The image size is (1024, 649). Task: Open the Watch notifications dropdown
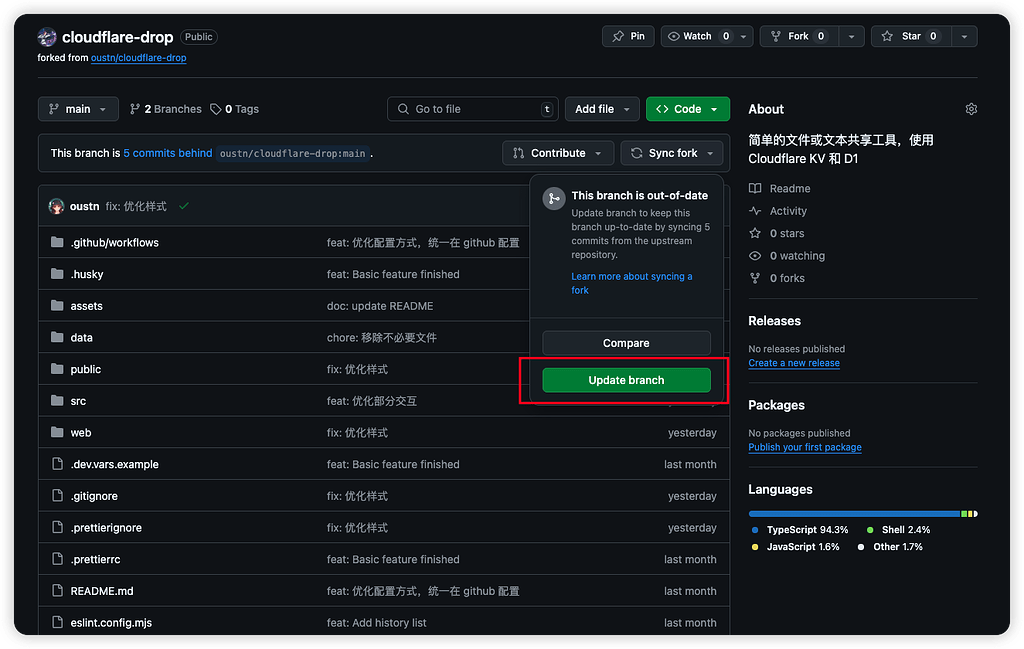(x=707, y=37)
